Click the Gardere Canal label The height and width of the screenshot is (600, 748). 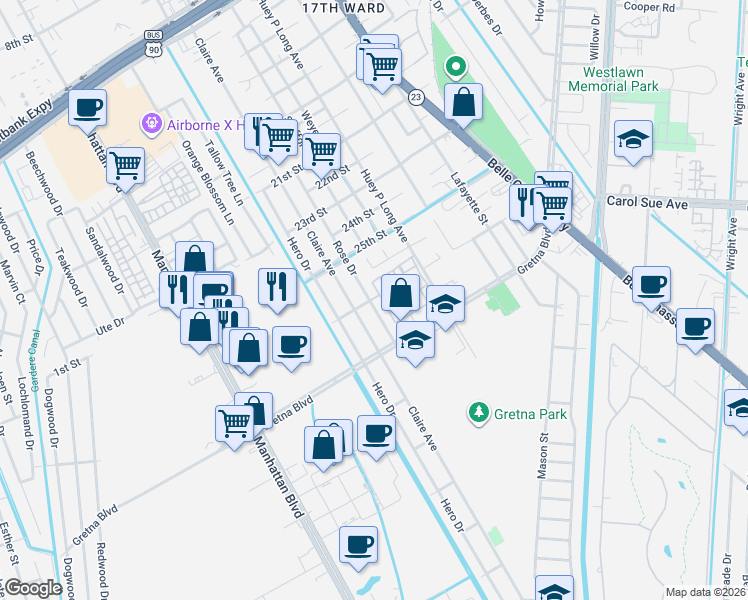tap(34, 361)
